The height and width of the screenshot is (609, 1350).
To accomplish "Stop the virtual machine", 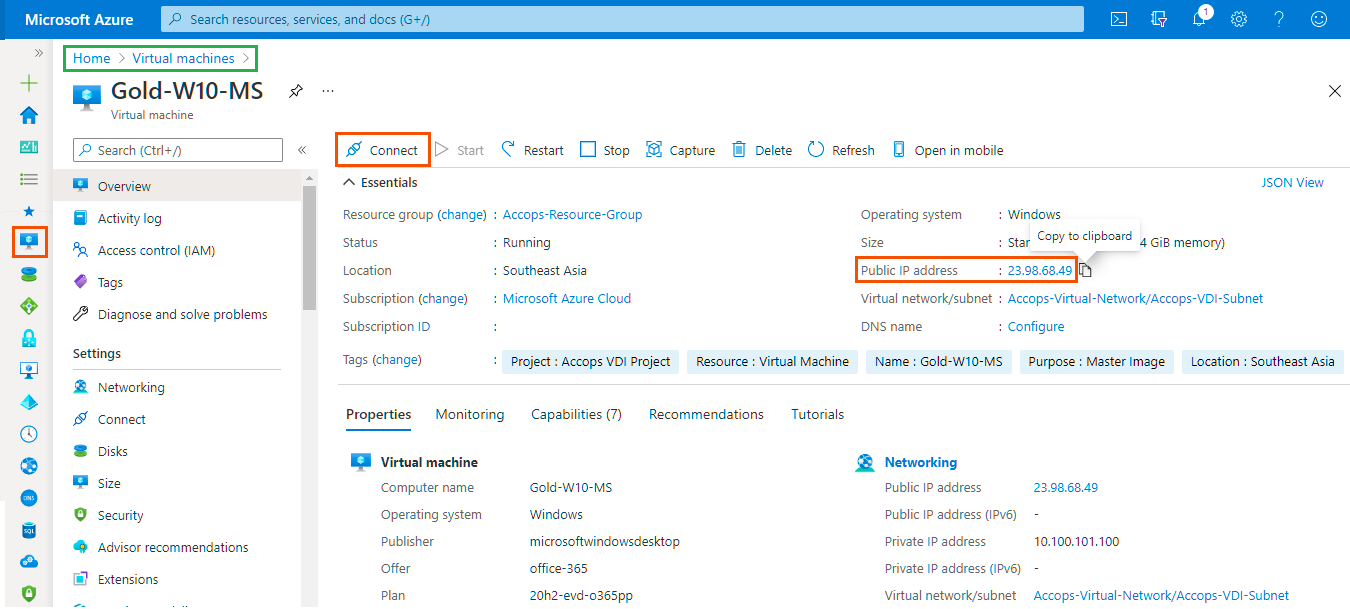I will click(x=605, y=150).
